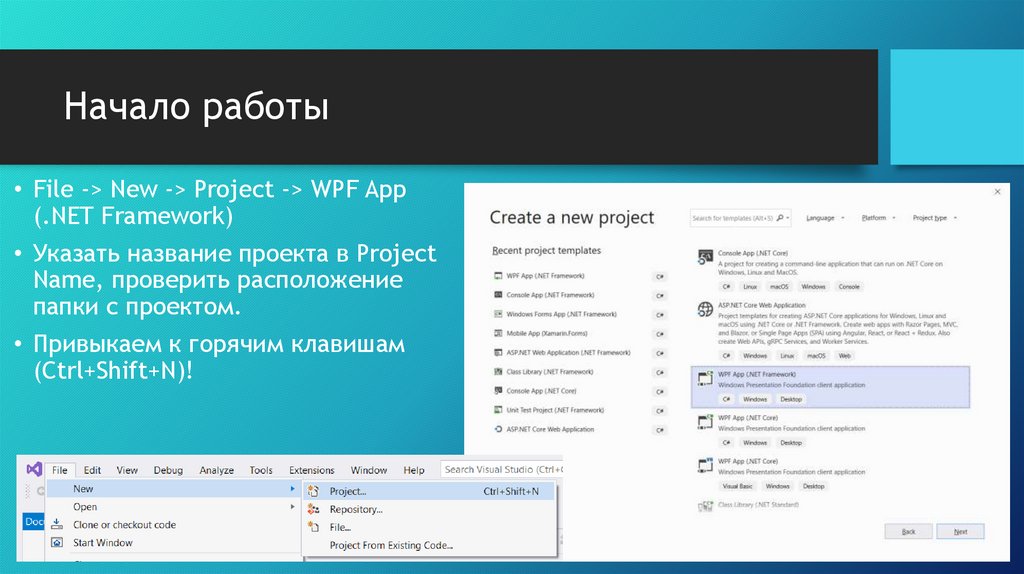Screen dimensions: 1024x574
Task: Choose New in the File menu
Action: click(x=173, y=488)
